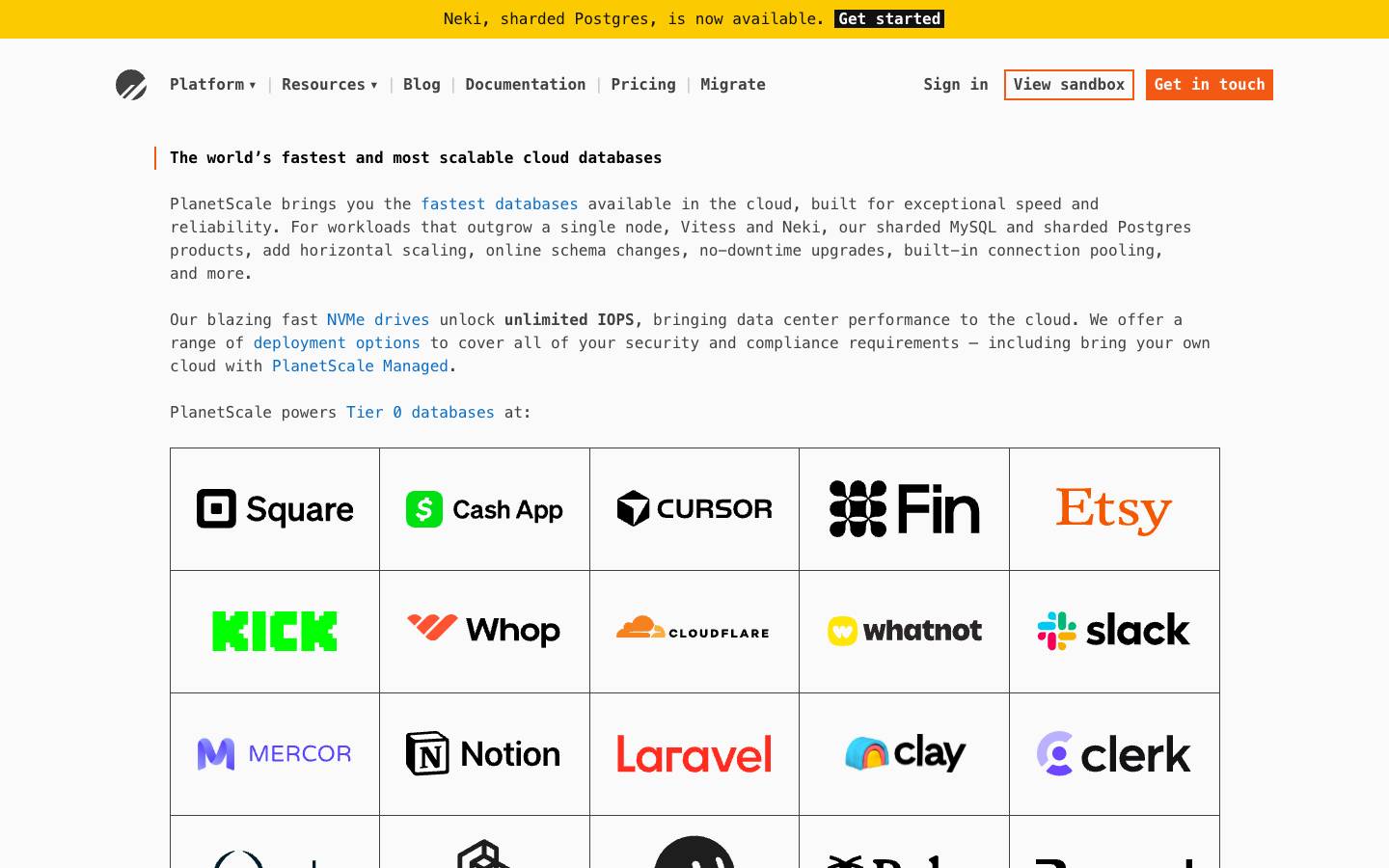Image resolution: width=1389 pixels, height=868 pixels.
Task: Click the View sandbox button
Action: (x=1069, y=85)
